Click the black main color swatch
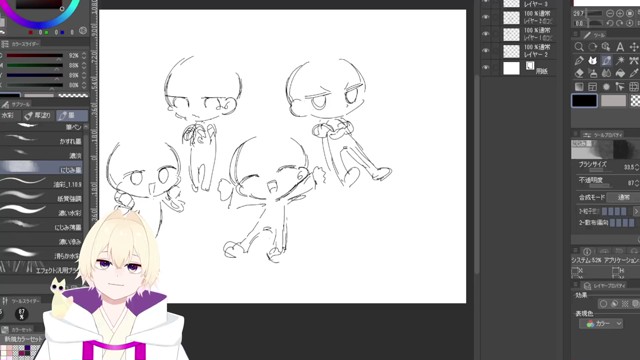Image resolution: width=640 pixels, height=360 pixels. coord(584,100)
